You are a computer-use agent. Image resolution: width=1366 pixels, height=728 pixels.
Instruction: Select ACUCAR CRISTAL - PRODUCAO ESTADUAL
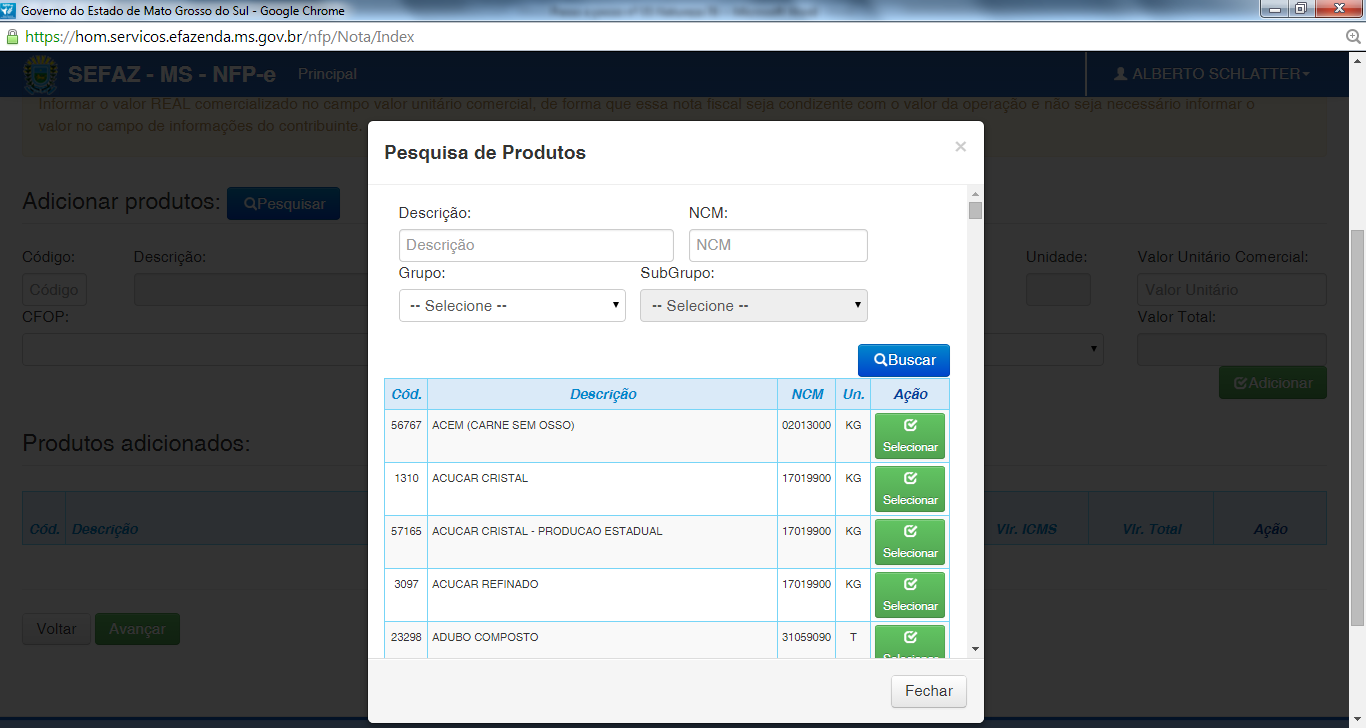point(910,542)
